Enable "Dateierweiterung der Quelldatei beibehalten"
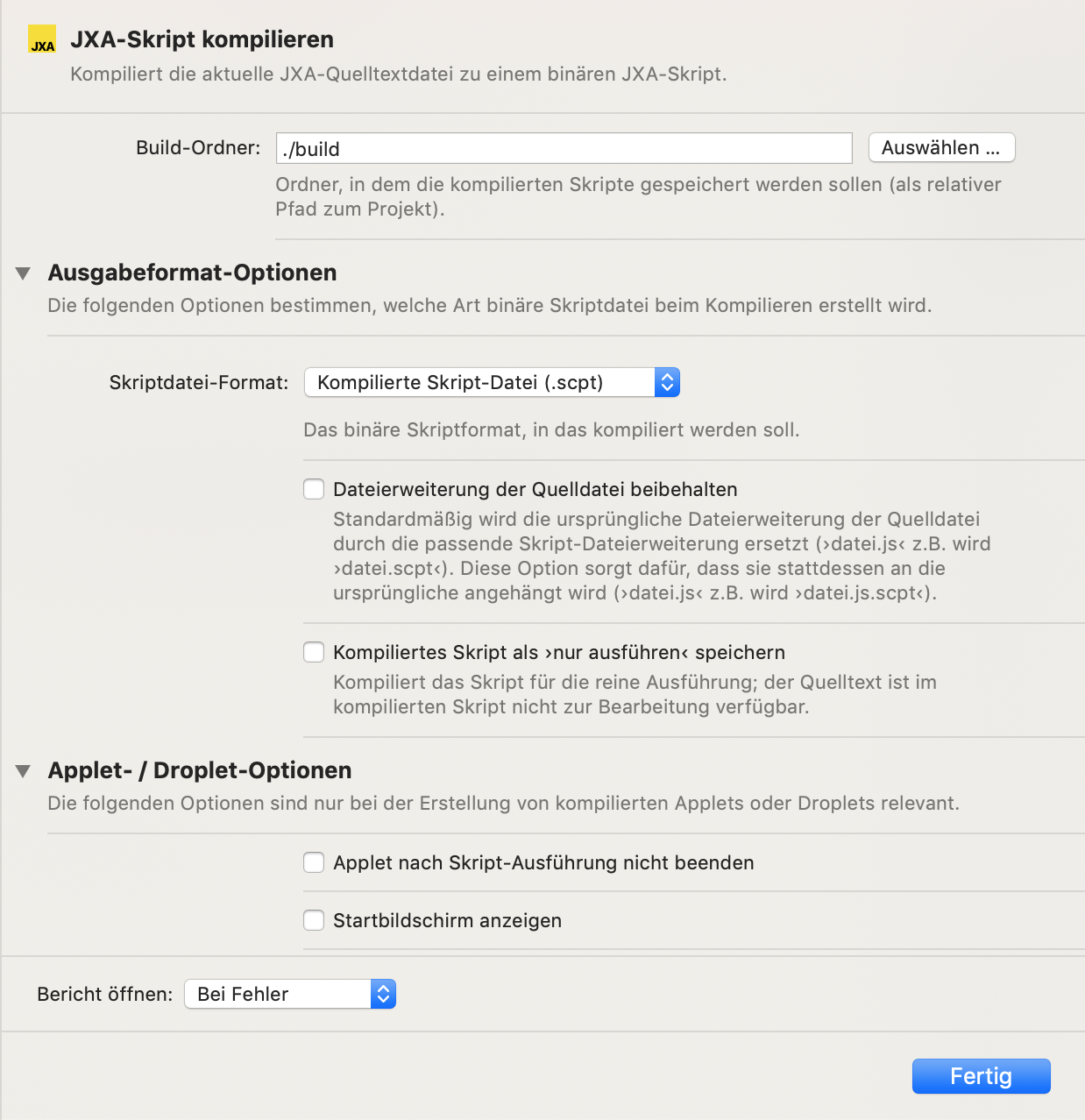 tap(313, 489)
